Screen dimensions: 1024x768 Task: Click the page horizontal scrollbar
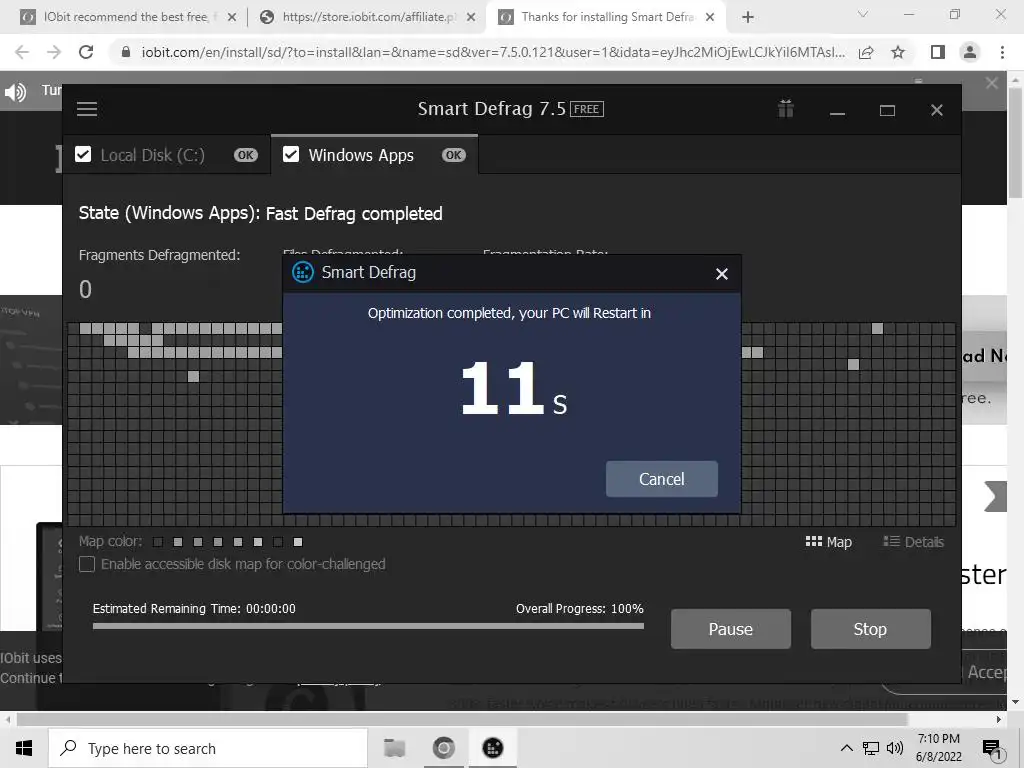(462, 719)
